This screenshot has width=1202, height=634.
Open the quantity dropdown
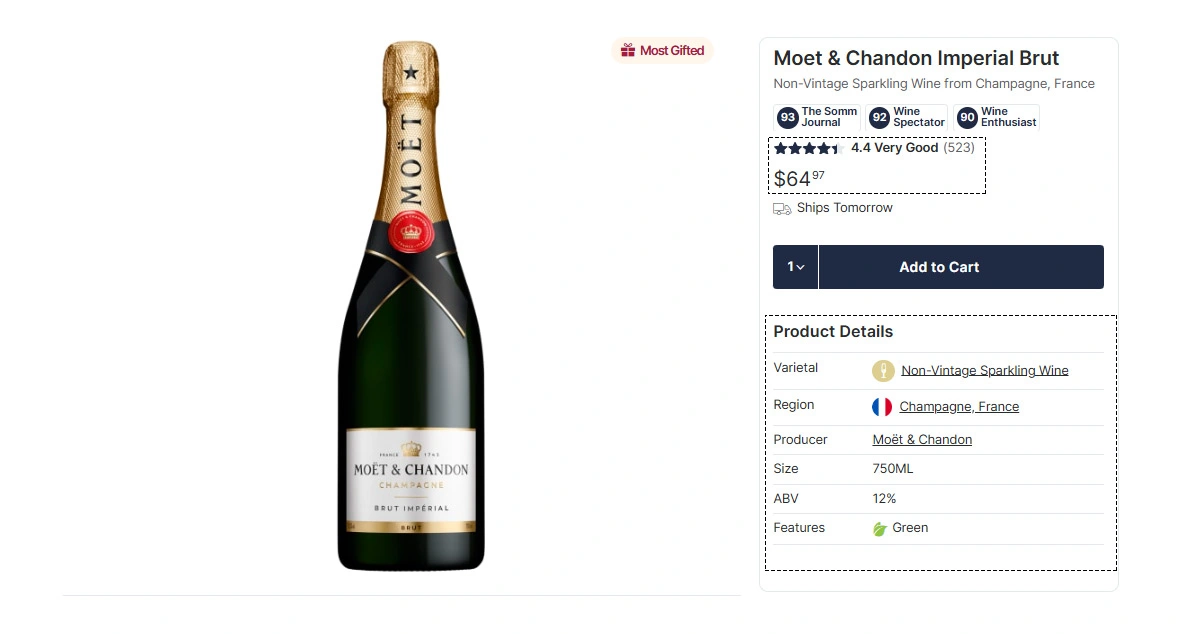(x=796, y=267)
